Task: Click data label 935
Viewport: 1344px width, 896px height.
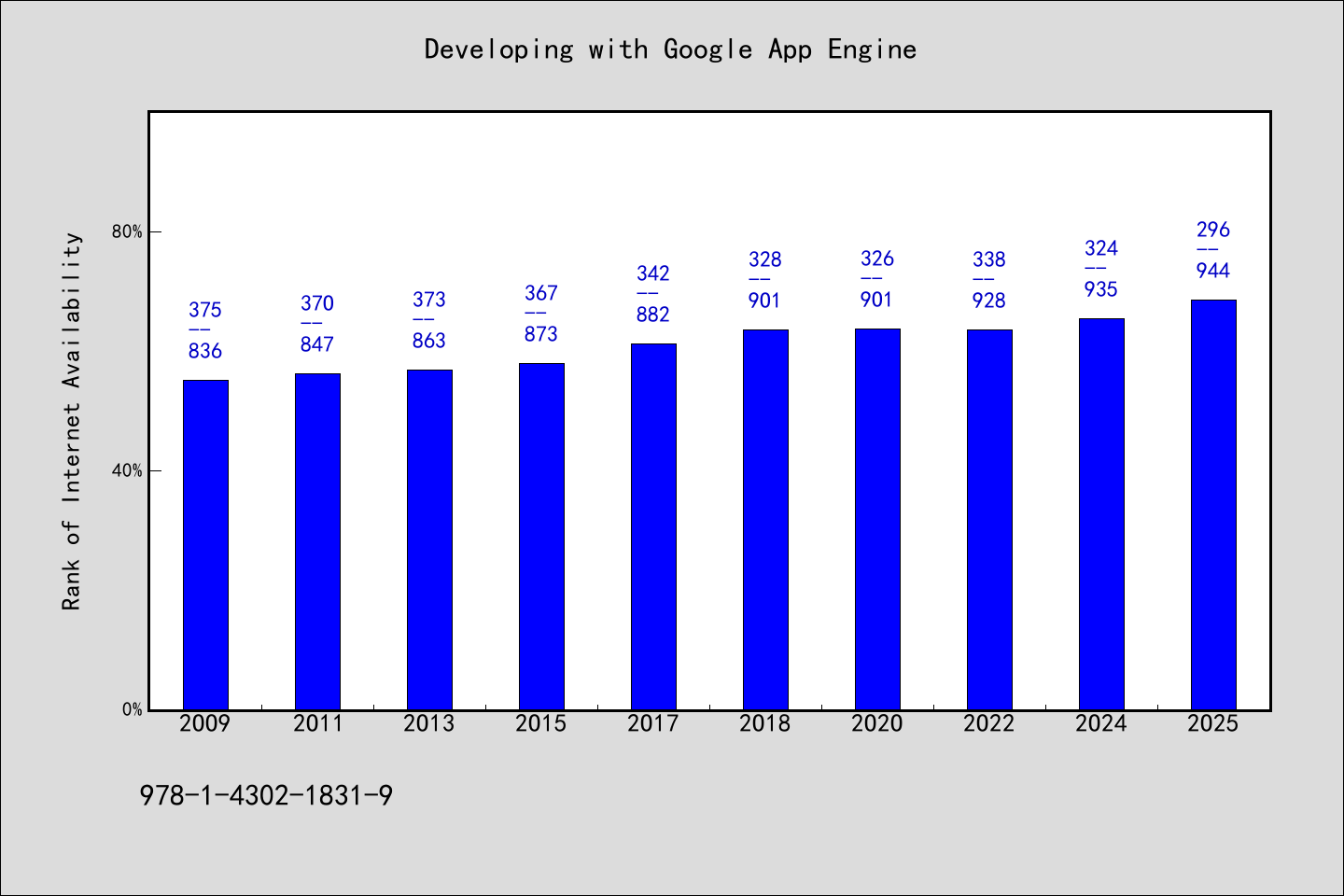Action: click(x=1101, y=289)
